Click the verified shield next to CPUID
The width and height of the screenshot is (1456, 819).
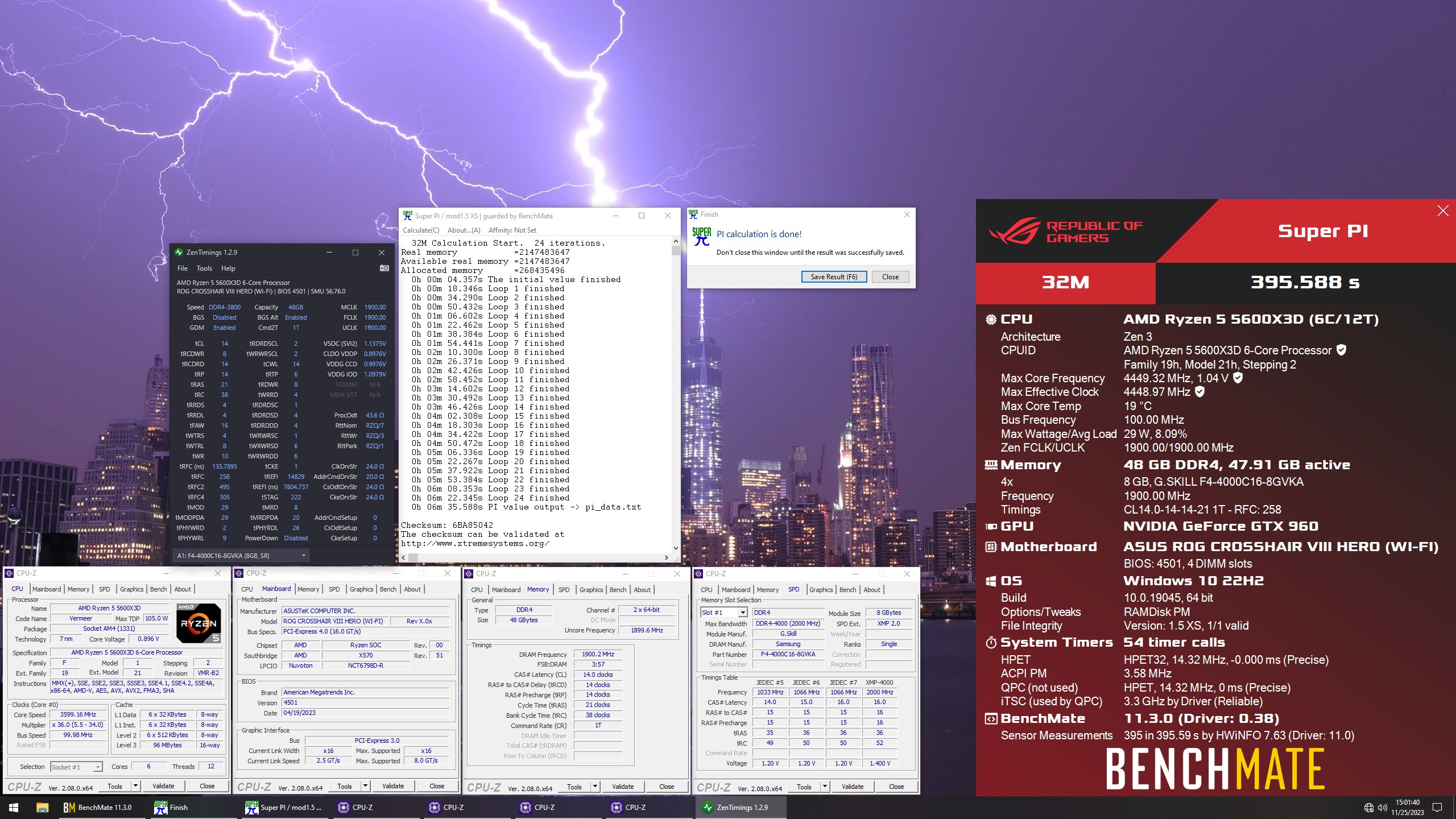click(1341, 350)
